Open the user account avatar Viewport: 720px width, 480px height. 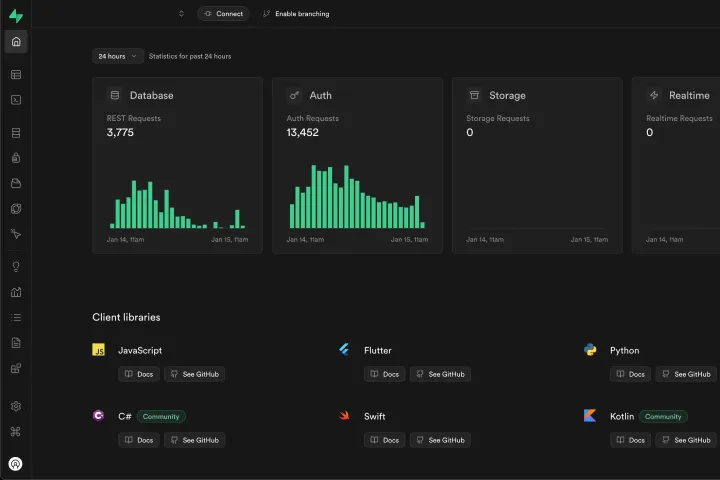pyautogui.click(x=16, y=464)
